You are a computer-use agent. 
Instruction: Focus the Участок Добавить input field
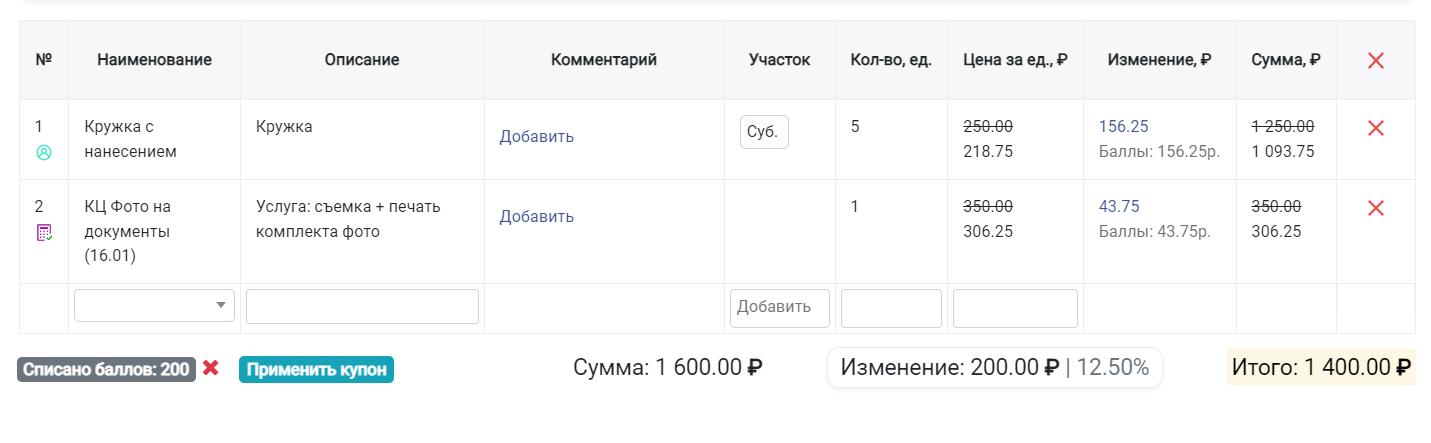[x=780, y=308]
